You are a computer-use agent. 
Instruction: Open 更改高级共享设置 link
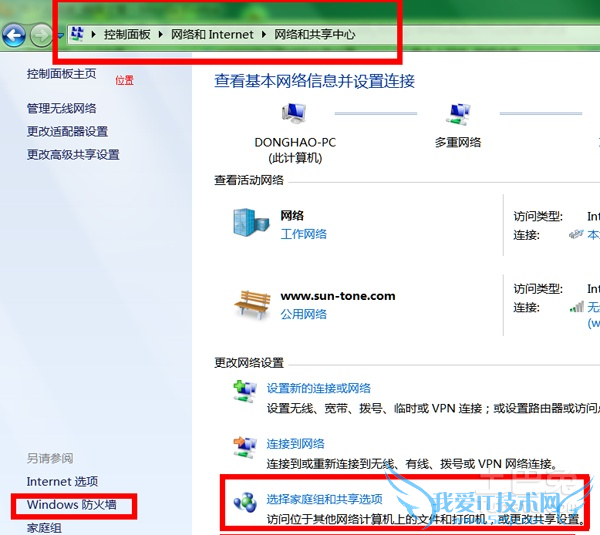click(73, 155)
